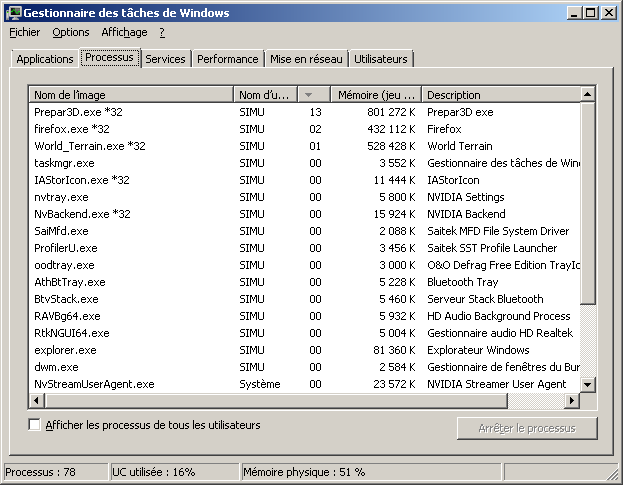This screenshot has width=623, height=485.
Task: Select the AthBtTray.exe process
Action: click(305, 282)
